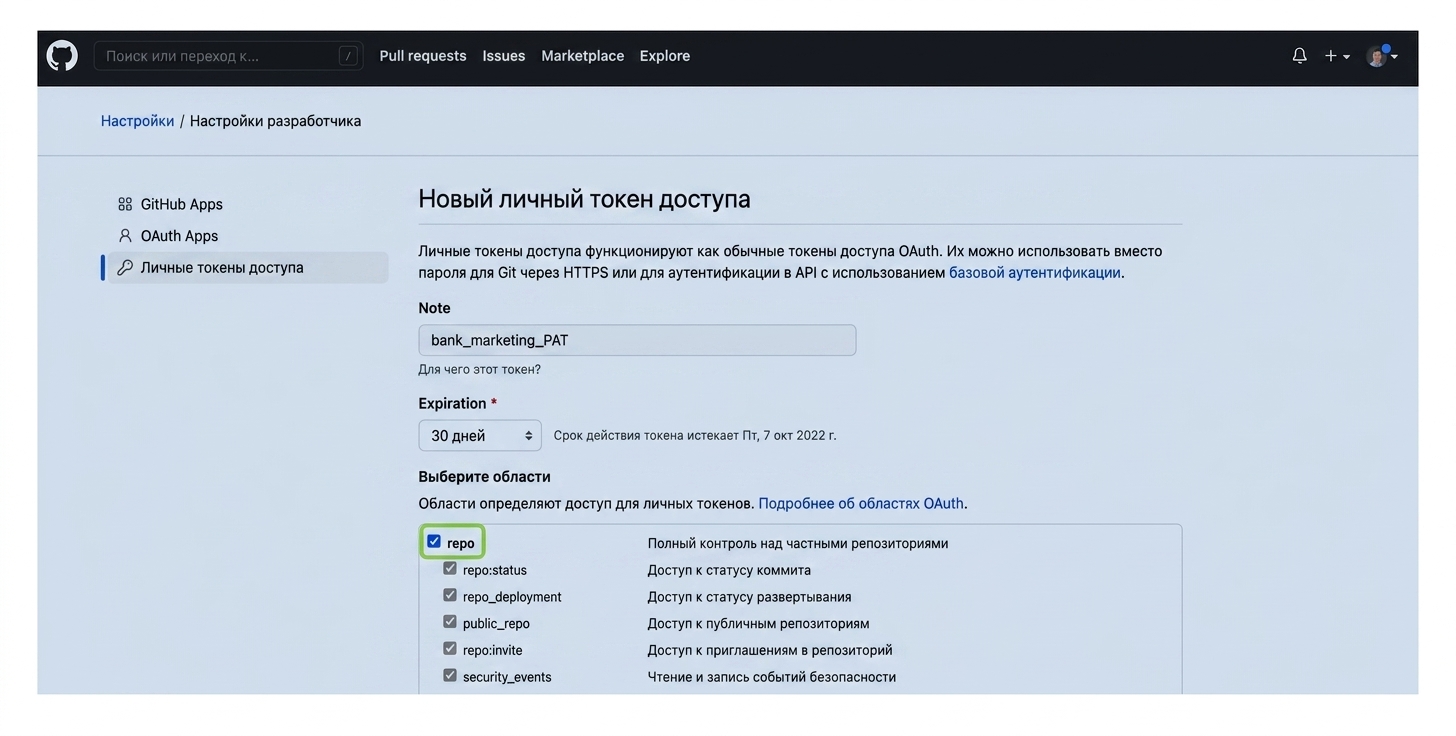Click the Новый личный токен доступа heading

pyautogui.click(x=585, y=199)
